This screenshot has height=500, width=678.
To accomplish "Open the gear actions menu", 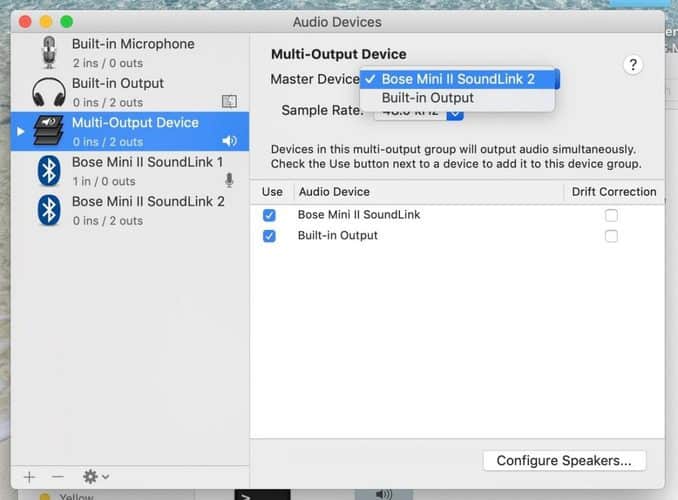I will [96, 477].
